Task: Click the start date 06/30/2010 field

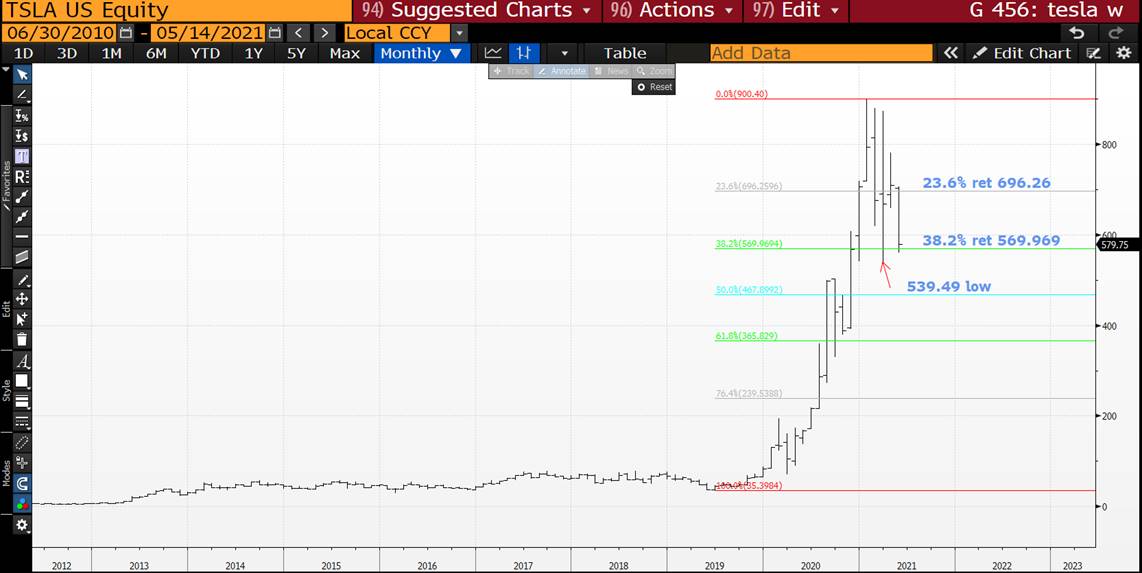Action: tap(58, 33)
